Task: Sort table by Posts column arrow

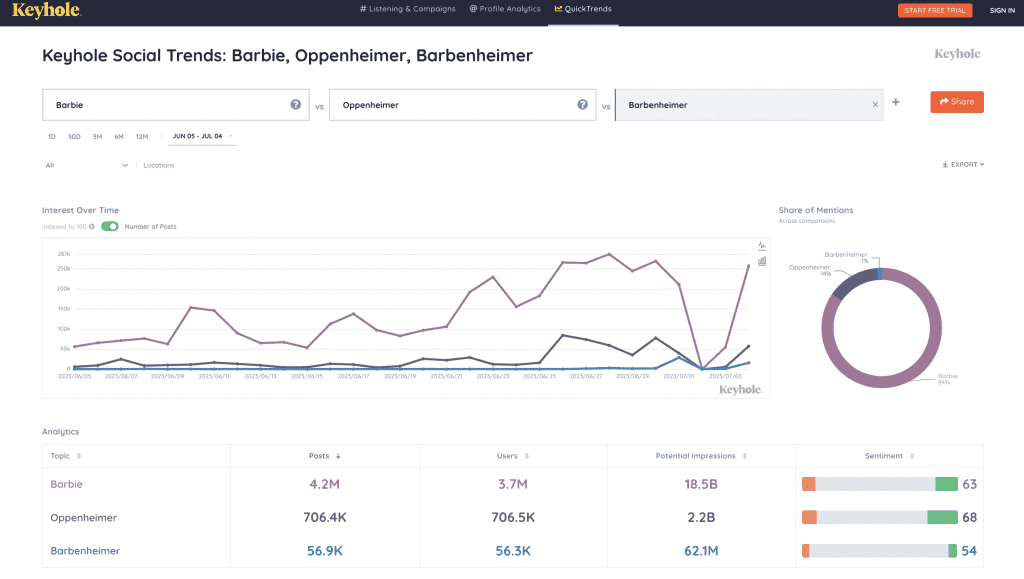Action: pos(338,456)
